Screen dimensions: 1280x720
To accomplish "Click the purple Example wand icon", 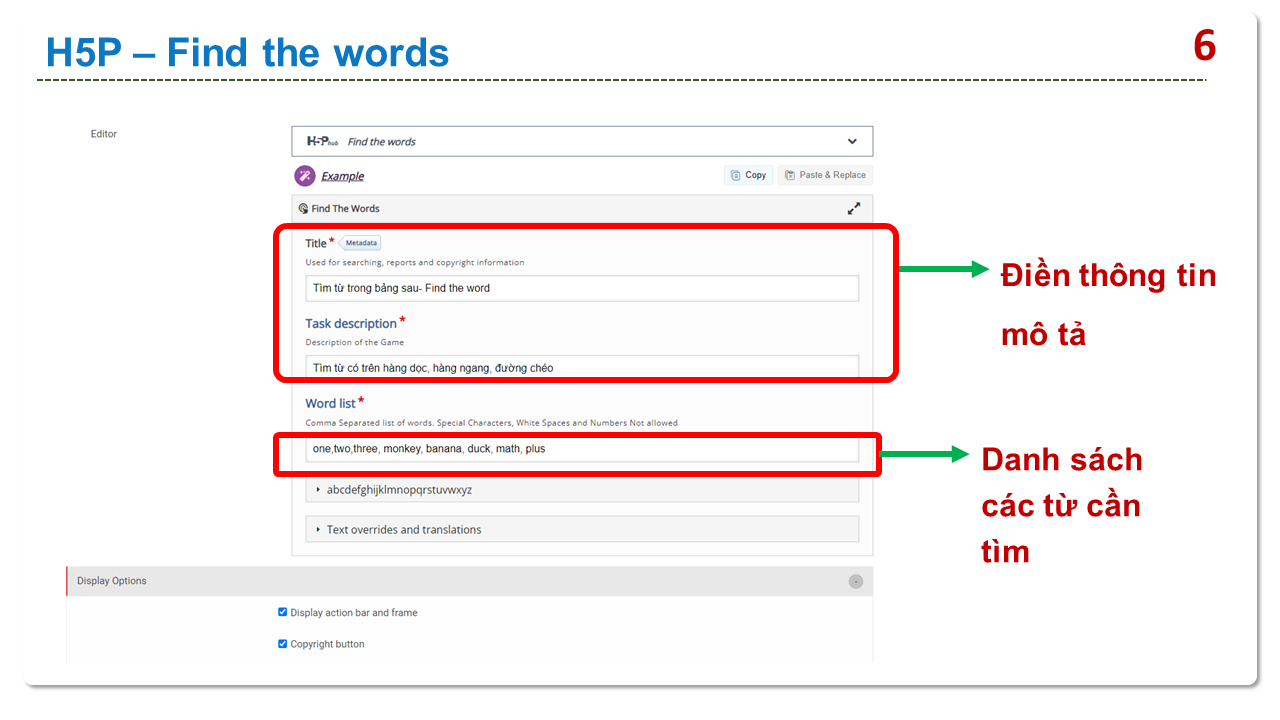I will 305,176.
